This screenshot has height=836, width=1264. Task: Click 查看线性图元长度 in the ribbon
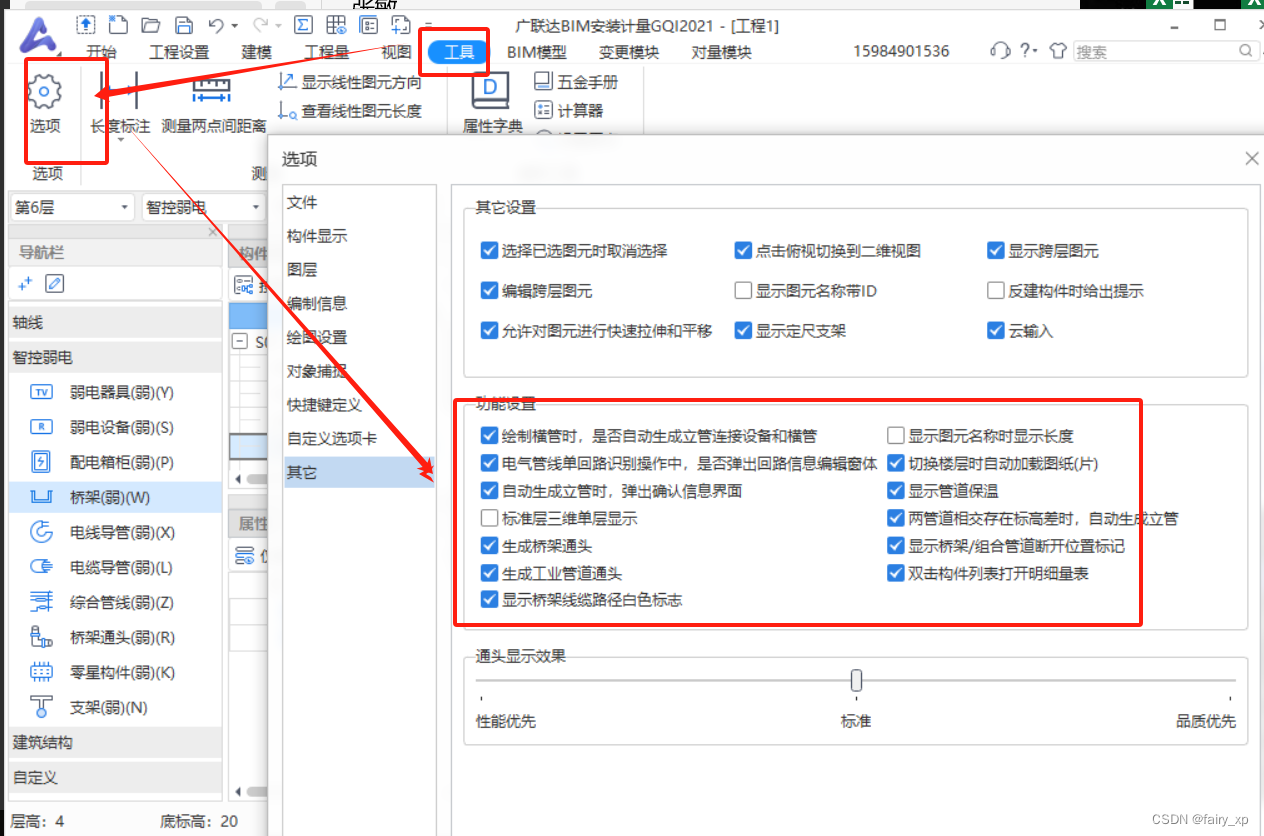[x=351, y=111]
